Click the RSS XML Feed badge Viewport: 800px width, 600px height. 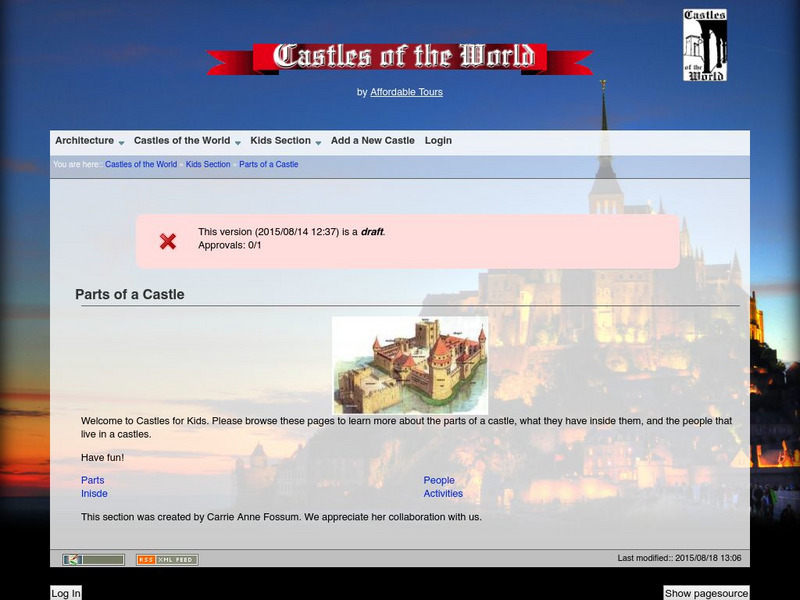point(167,560)
